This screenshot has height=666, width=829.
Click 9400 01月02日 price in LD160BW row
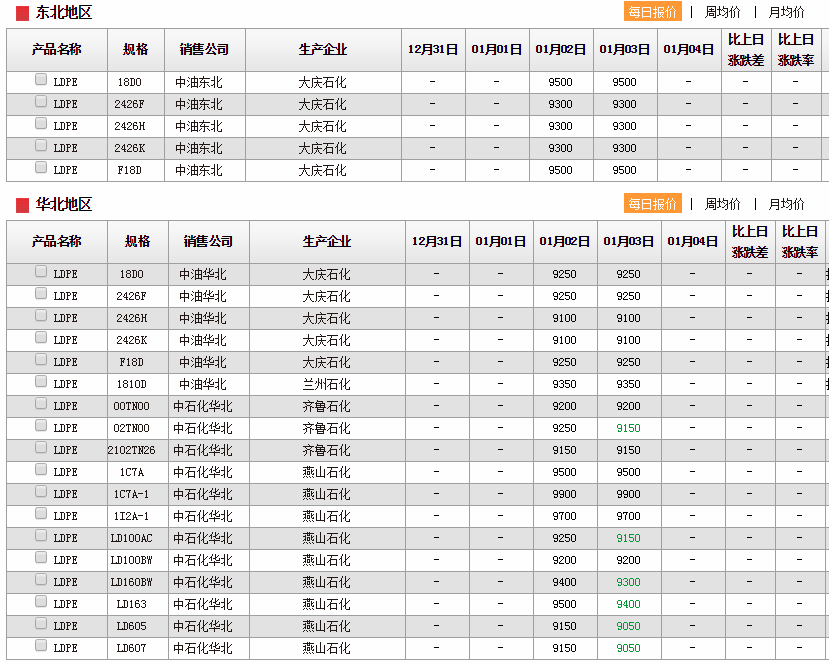click(564, 582)
